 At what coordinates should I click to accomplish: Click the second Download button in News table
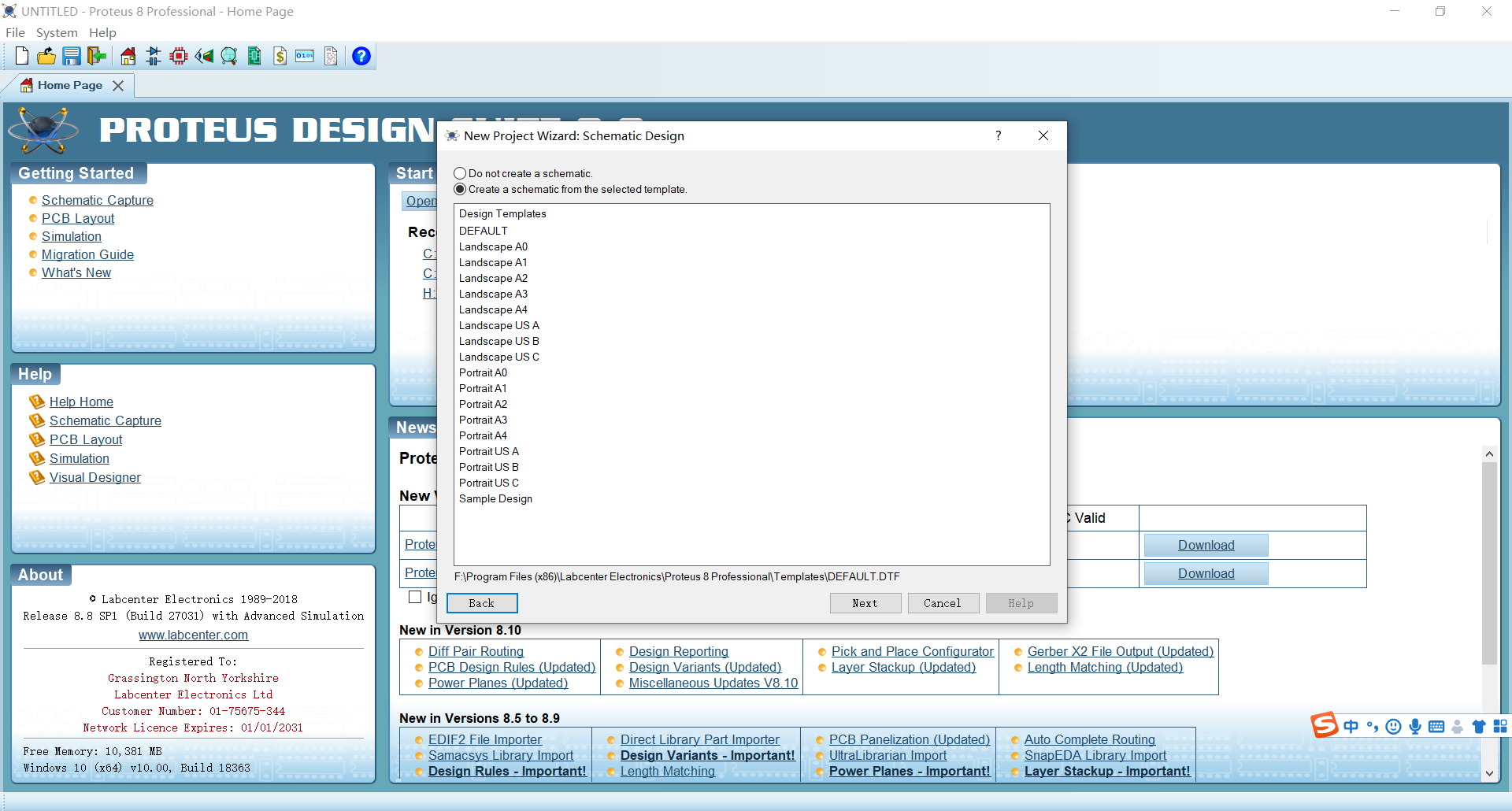coord(1206,573)
